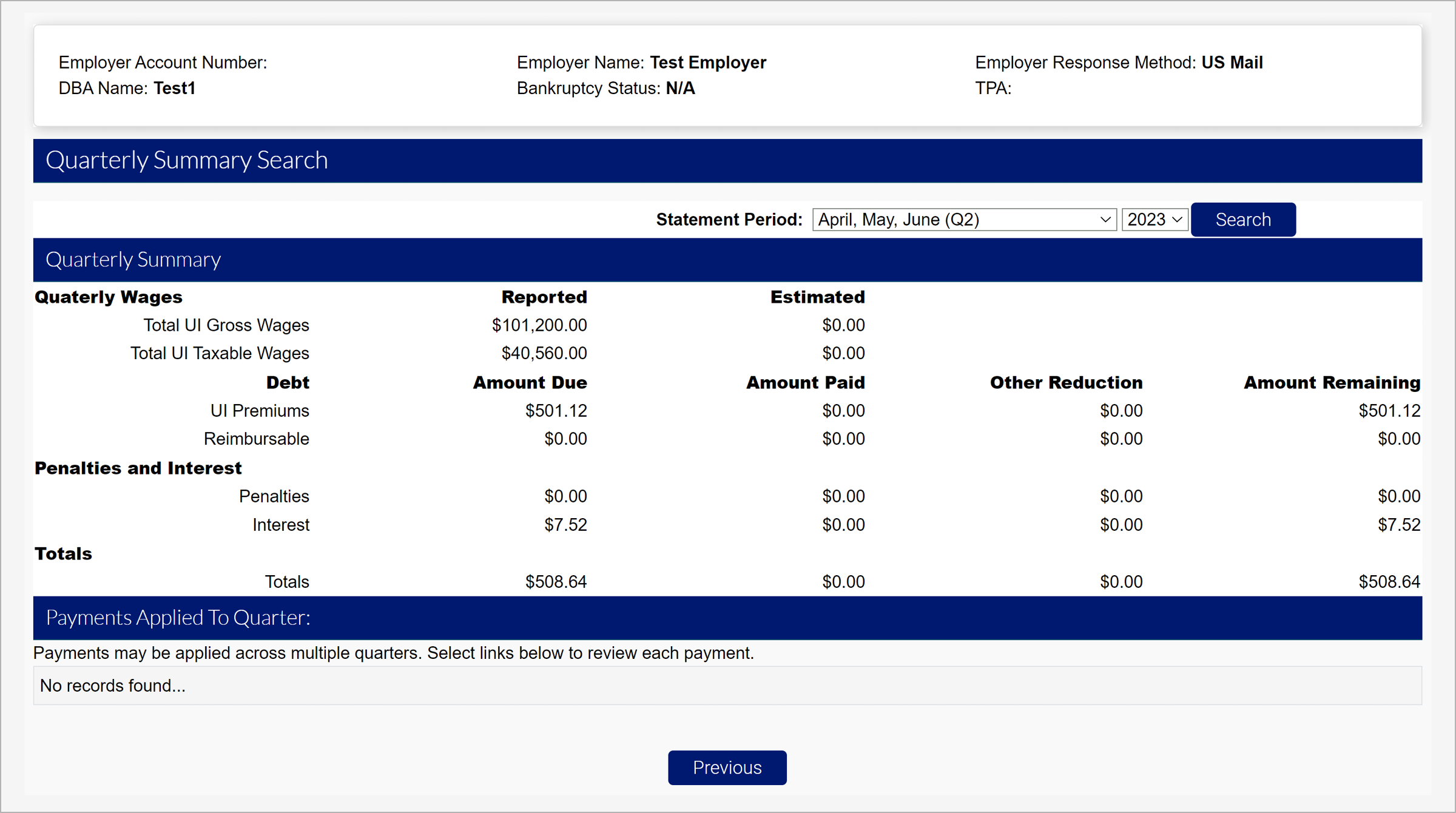Open the year 2023 dropdown
This screenshot has width=1456, height=813.
(x=1154, y=220)
